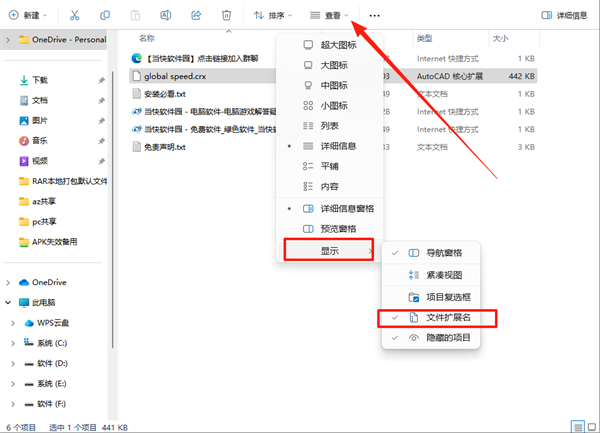Toggle 隐藏的项目 hidden items option
Viewport: 600px width, 433px height.
(446, 338)
